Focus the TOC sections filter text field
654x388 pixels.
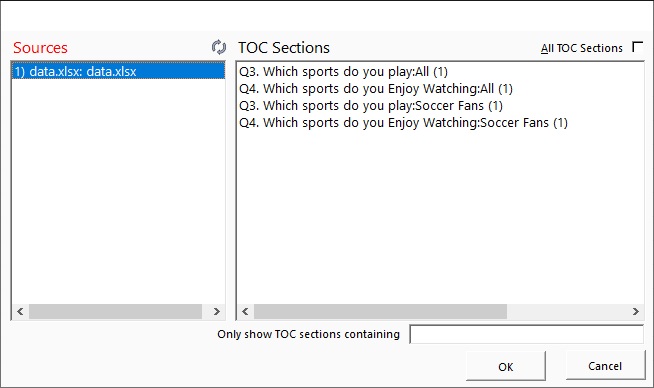(526, 334)
